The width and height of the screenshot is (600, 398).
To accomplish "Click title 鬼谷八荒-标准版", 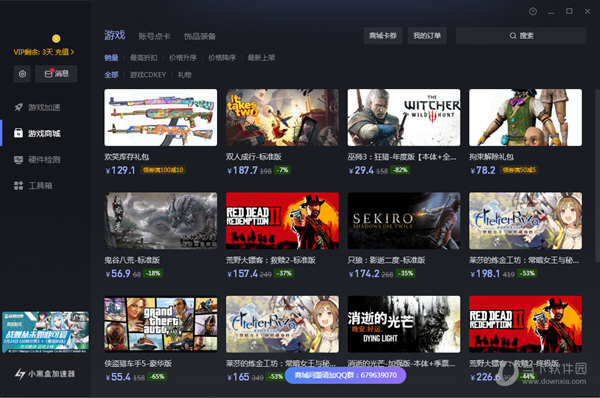I will 132,260.
